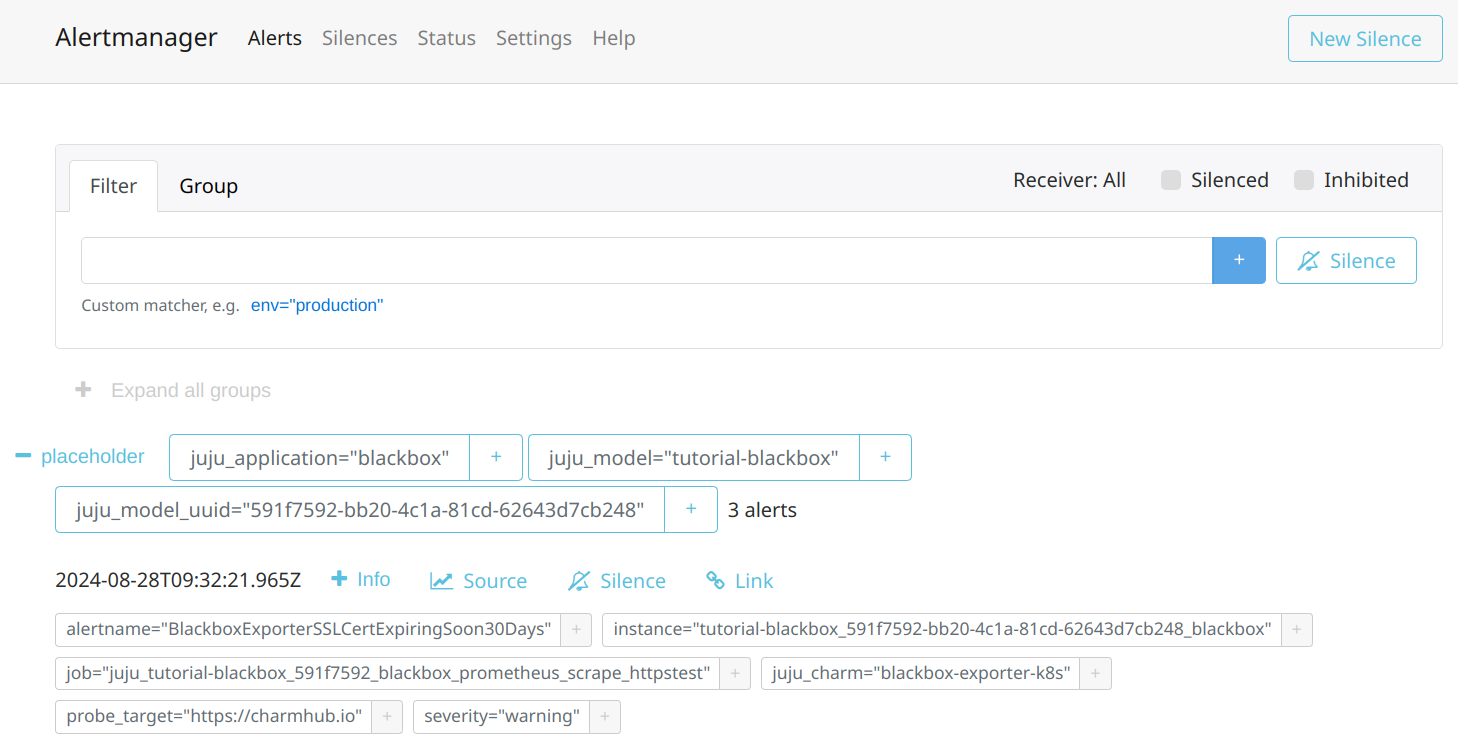
Task: Click the blue plus add-matcher button
Action: pos(1238,260)
